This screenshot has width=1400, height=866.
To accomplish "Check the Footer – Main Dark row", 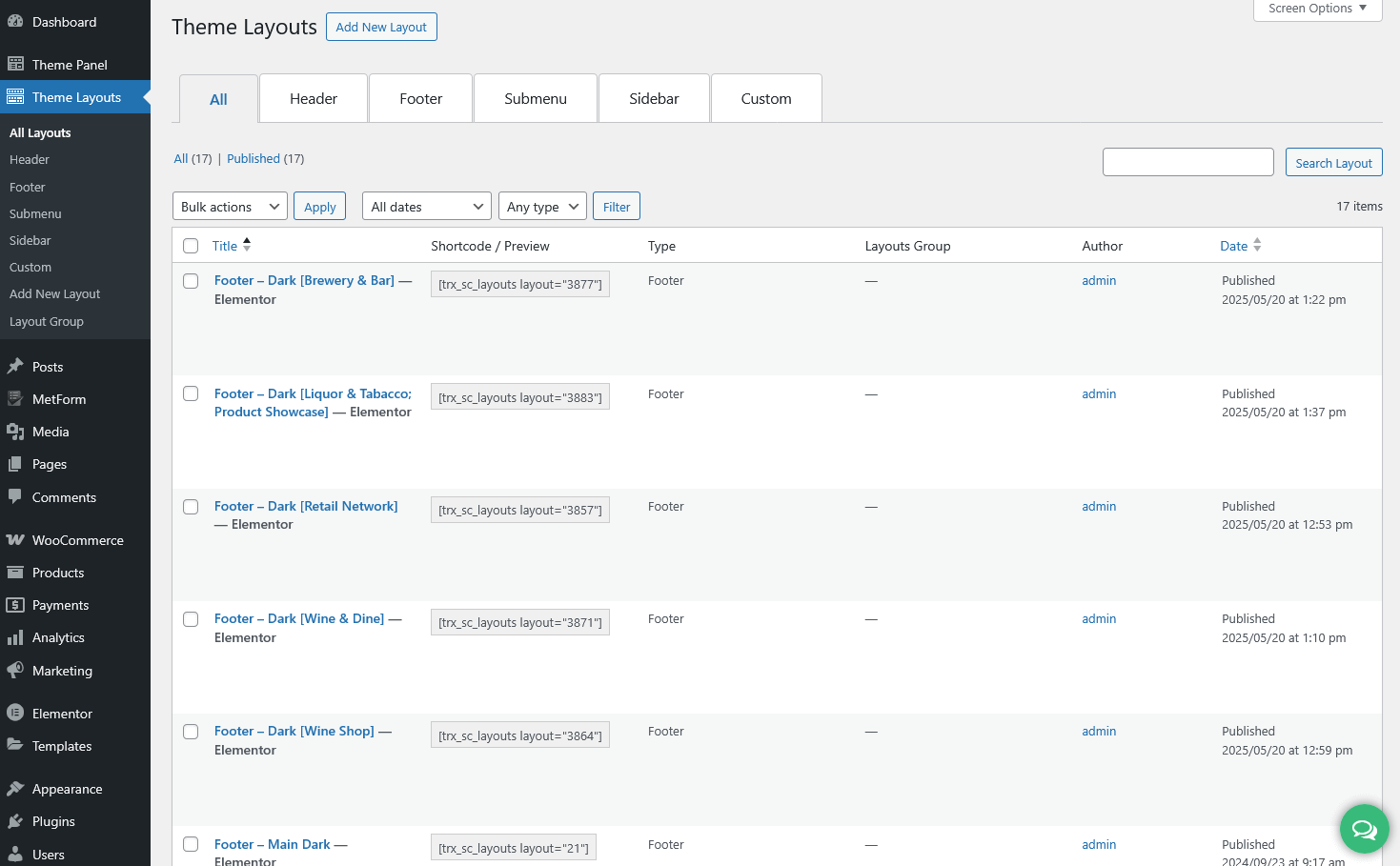I will pos(191,844).
